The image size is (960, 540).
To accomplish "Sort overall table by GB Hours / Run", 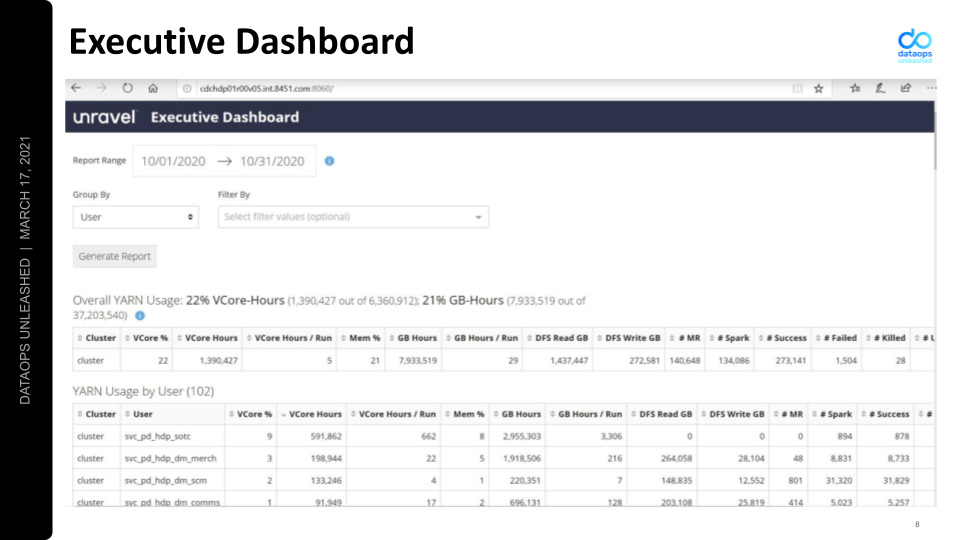I will (482, 338).
